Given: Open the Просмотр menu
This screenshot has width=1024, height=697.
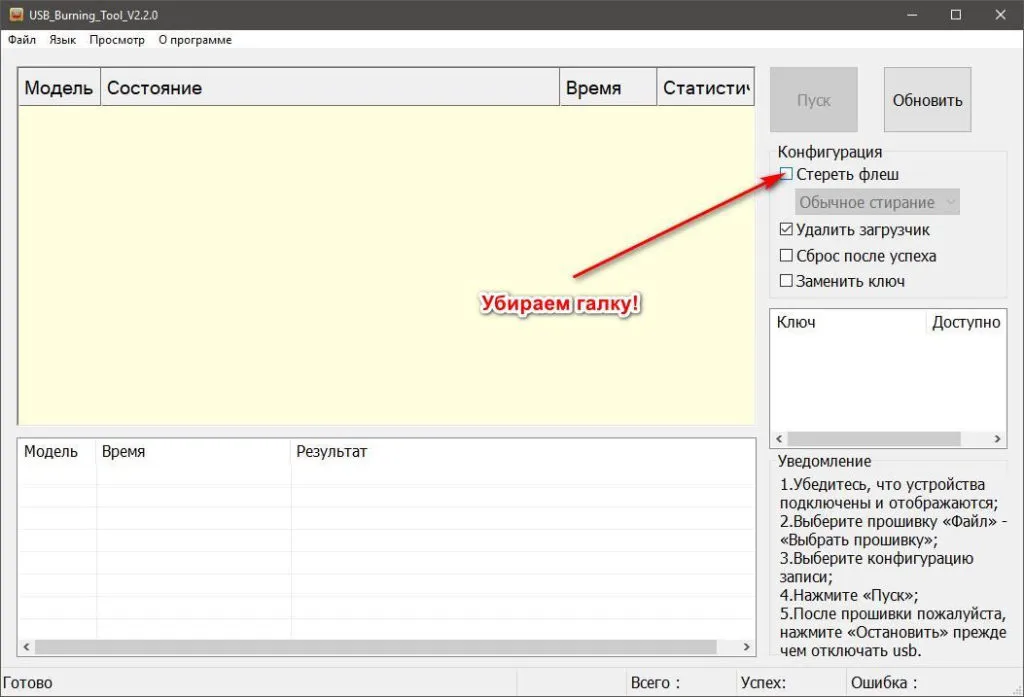Looking at the screenshot, I should pos(117,40).
